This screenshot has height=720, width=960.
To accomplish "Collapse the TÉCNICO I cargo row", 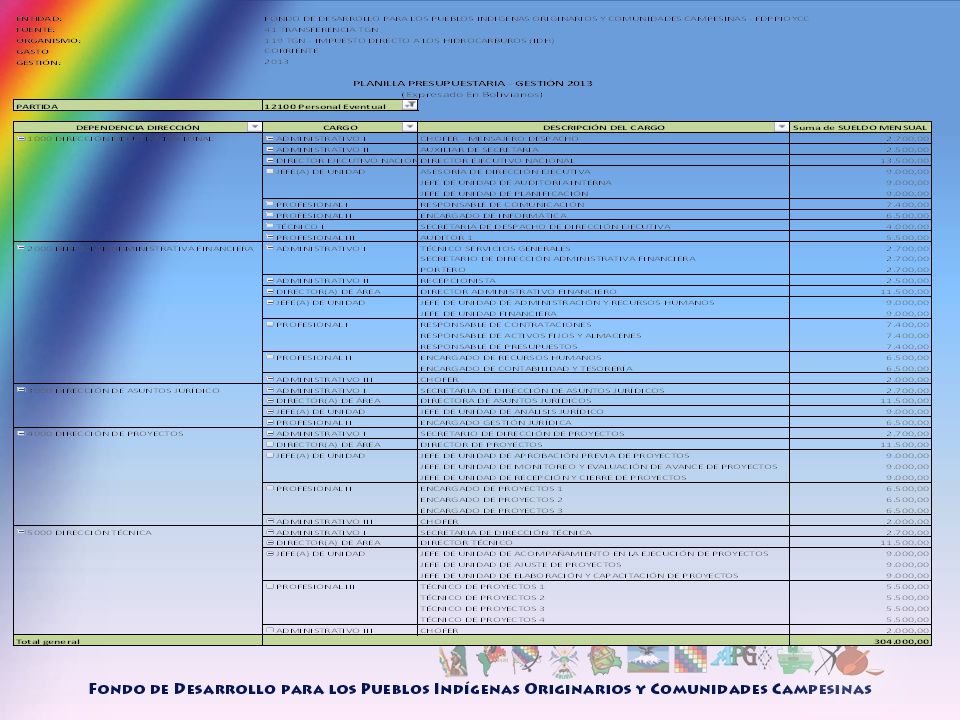I will tap(270, 226).
